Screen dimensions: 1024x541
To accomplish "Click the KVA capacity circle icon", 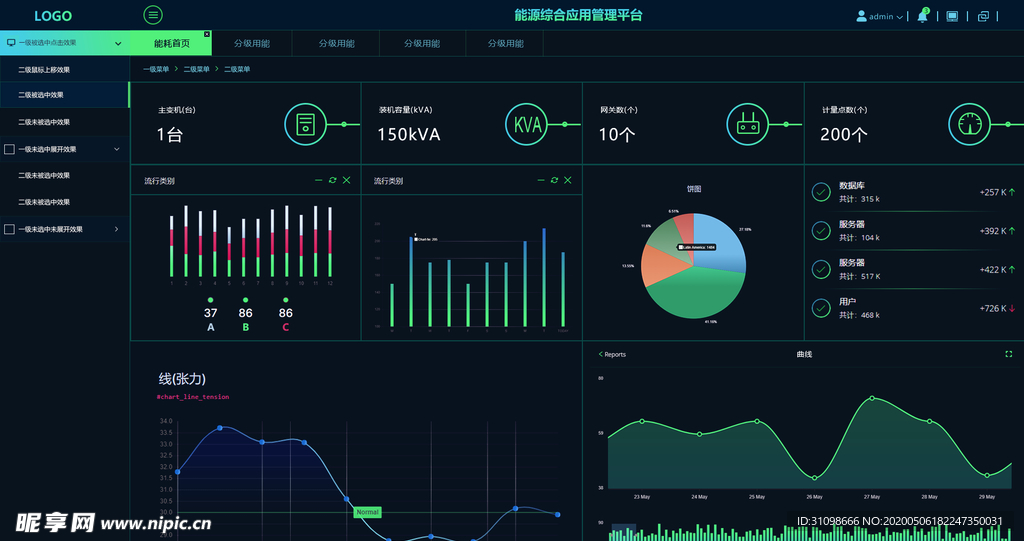I will 527,124.
